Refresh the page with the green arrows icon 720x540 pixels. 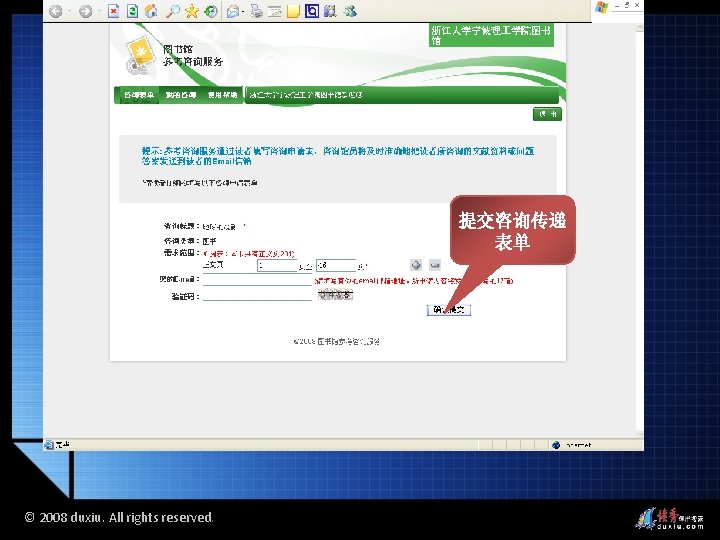tap(132, 11)
